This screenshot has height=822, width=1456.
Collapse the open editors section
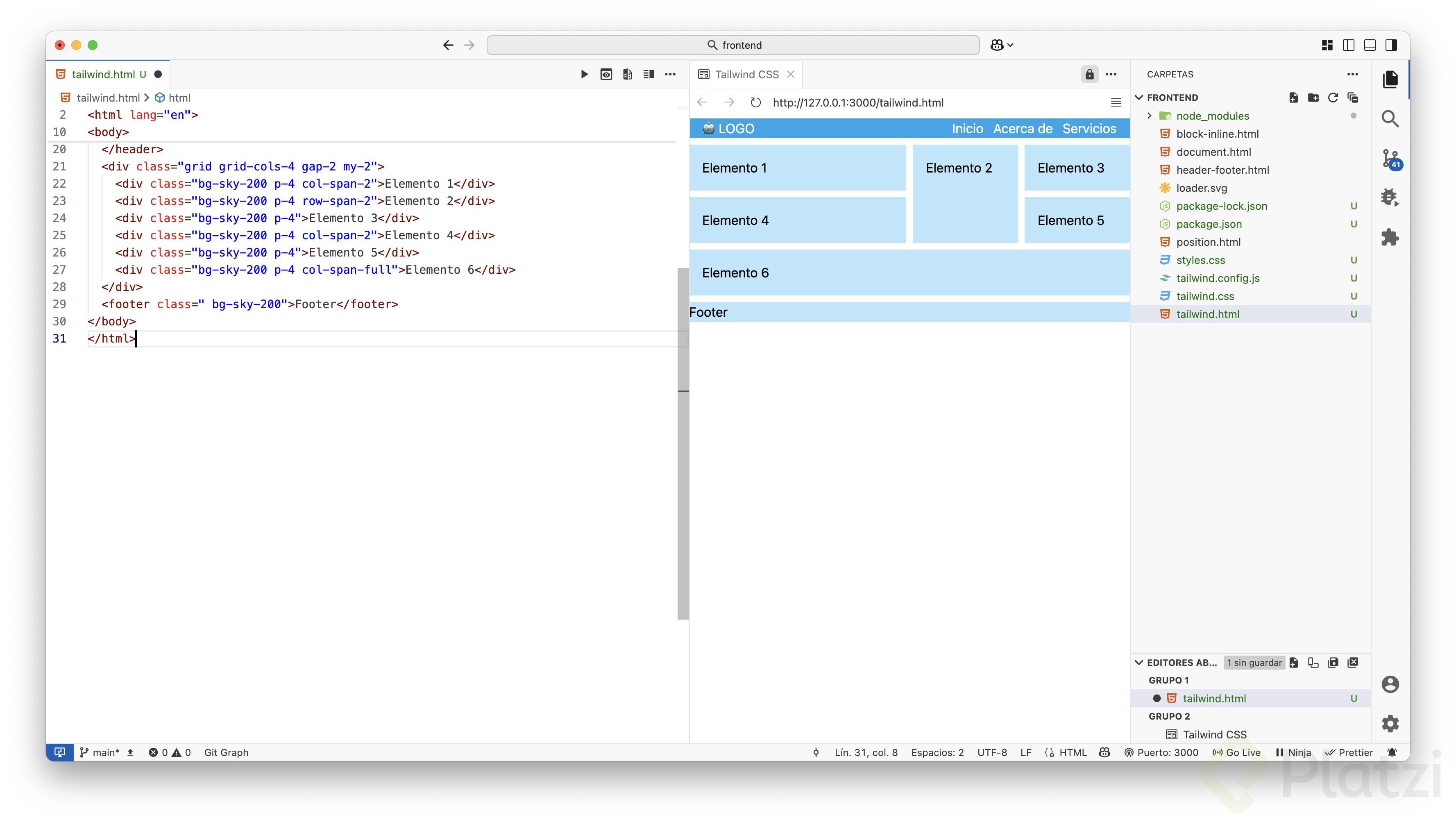click(1139, 663)
